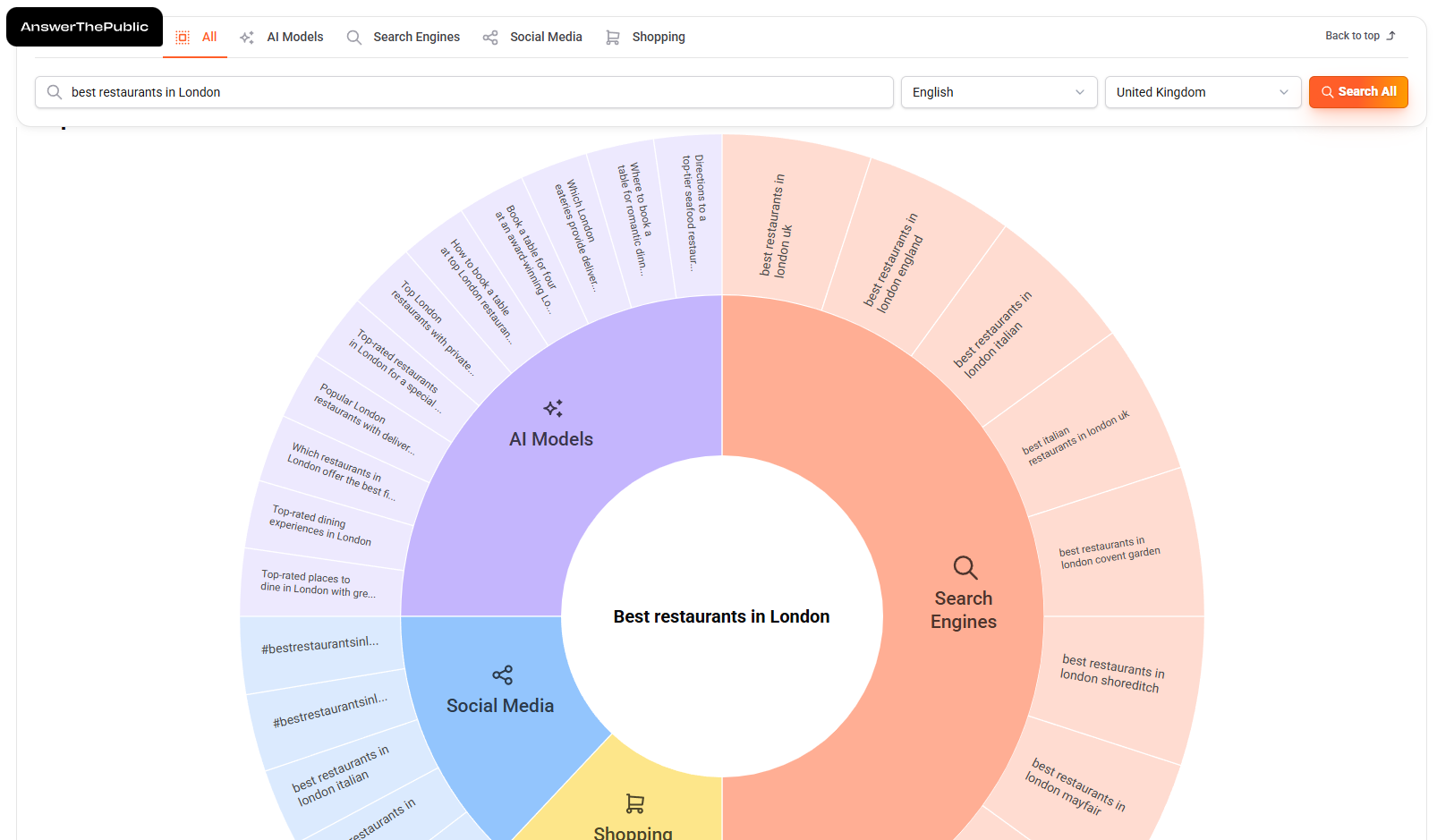The image size is (1437, 840).
Task: Click 'Which London eateries provide deliver' slice
Action: point(575,235)
